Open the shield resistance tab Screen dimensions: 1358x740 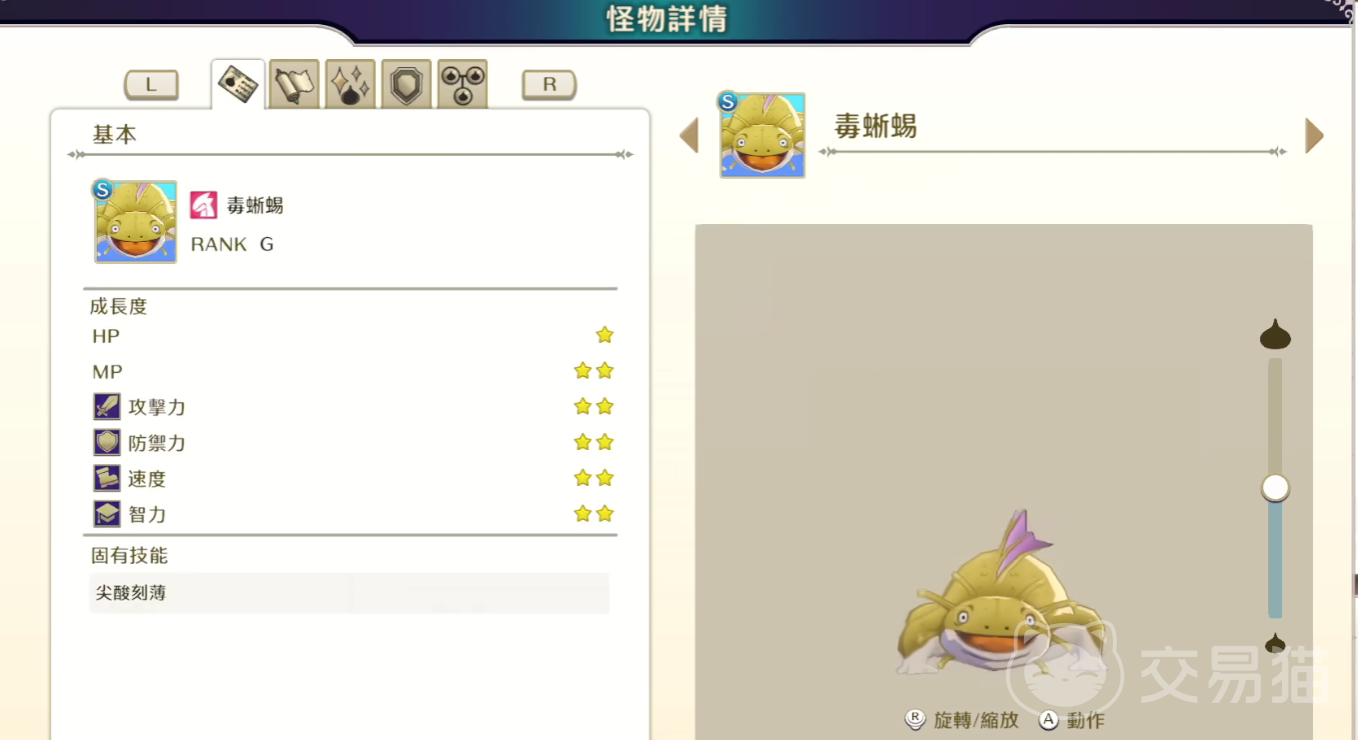(x=406, y=84)
